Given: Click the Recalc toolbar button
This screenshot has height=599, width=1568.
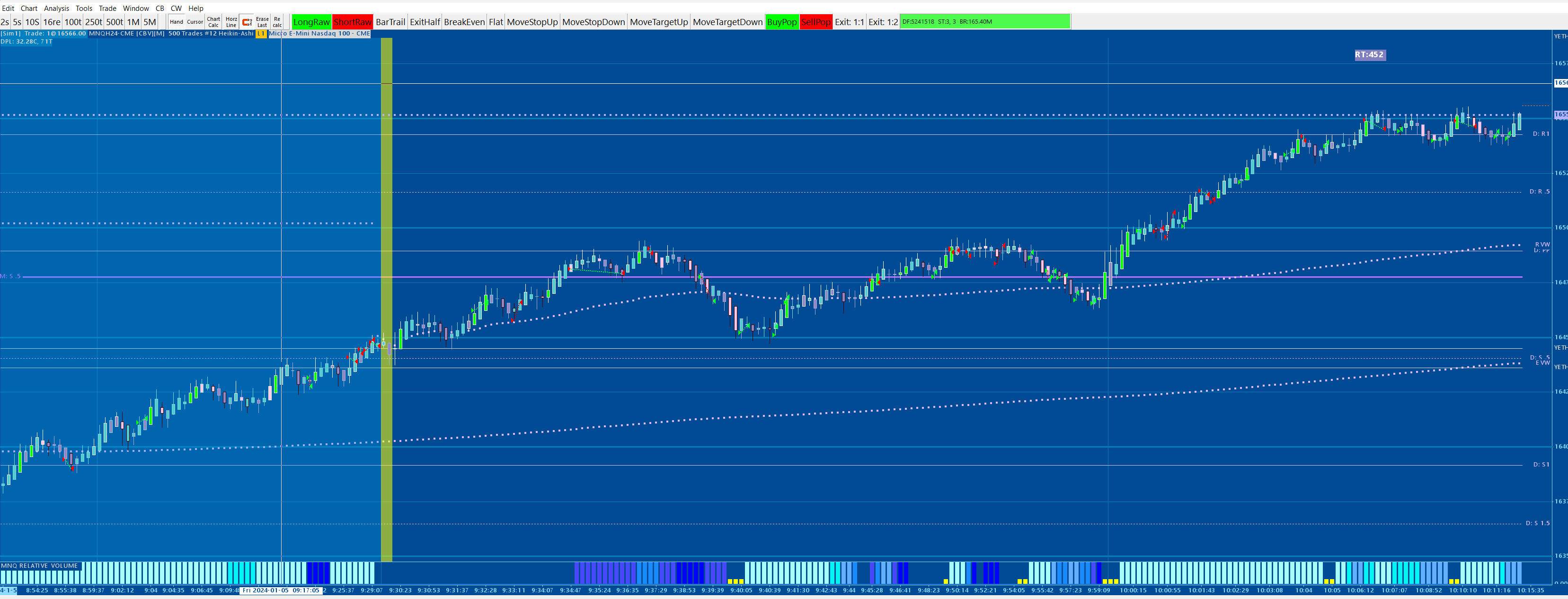Looking at the screenshot, I should (x=277, y=22).
